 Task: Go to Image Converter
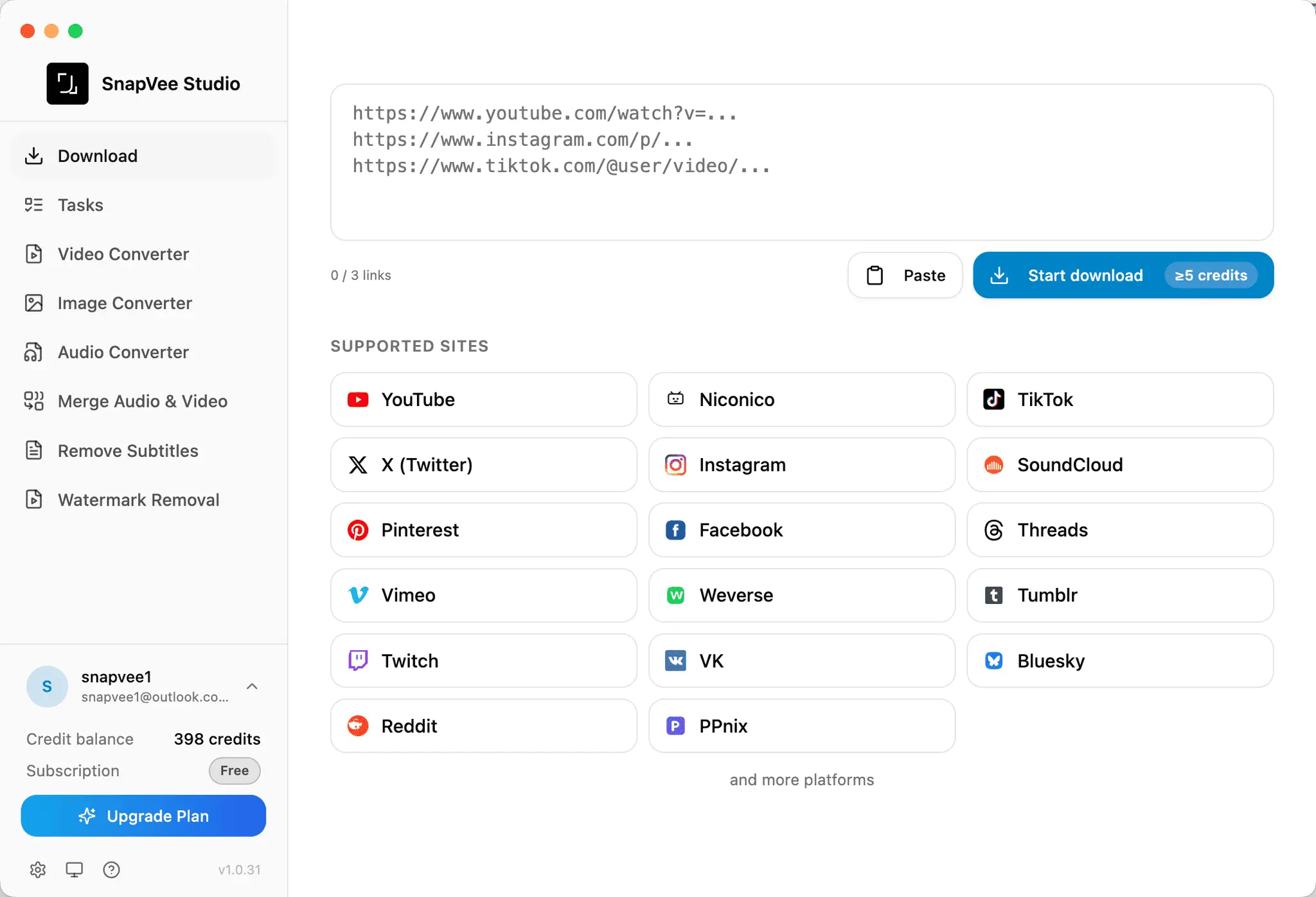tap(143, 303)
